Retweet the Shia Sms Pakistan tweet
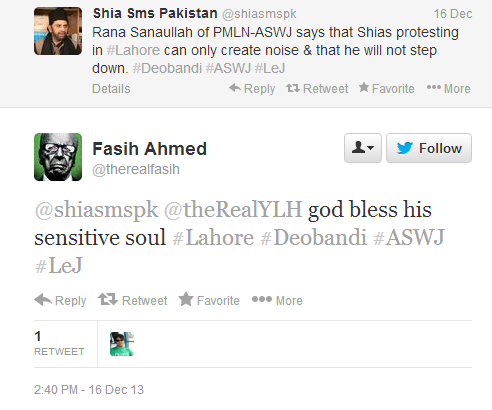The height and width of the screenshot is (410, 492). (x=317, y=89)
